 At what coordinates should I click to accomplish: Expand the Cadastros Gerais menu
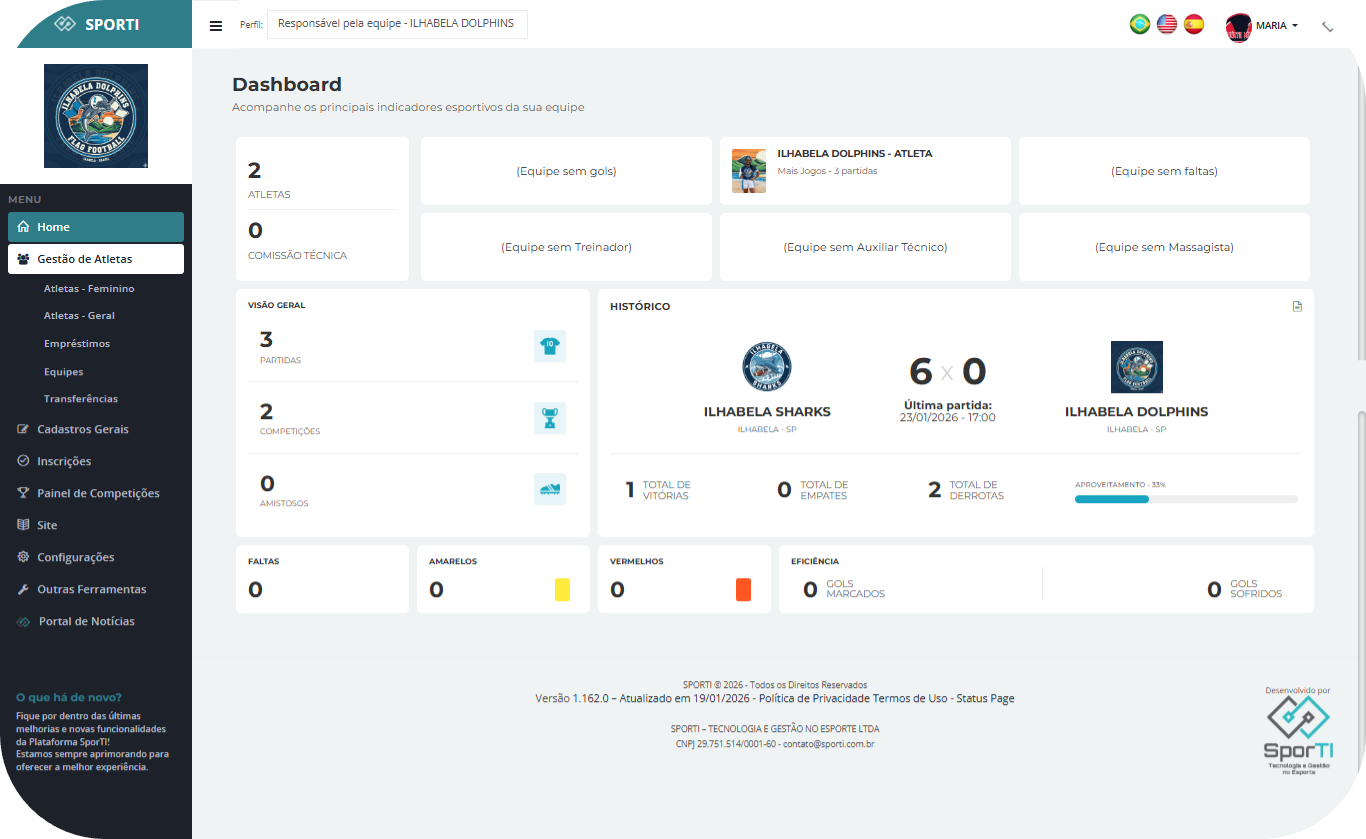point(83,429)
